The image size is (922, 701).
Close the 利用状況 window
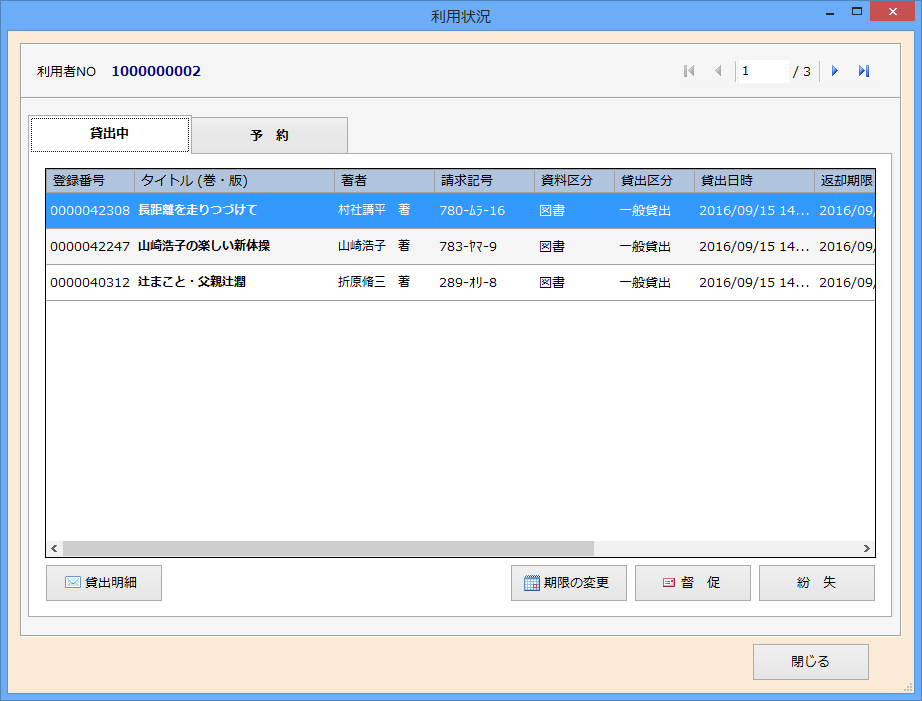(893, 11)
